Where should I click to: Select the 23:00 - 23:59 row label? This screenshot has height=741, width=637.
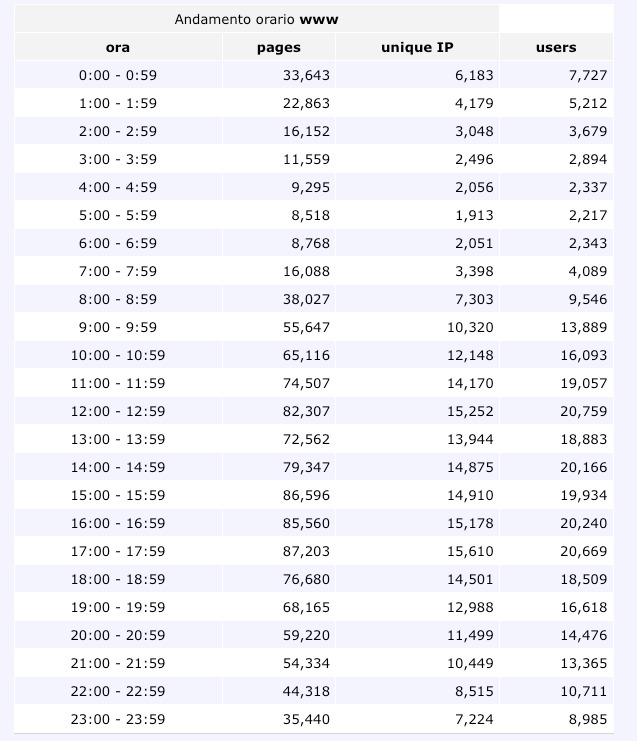pos(118,719)
